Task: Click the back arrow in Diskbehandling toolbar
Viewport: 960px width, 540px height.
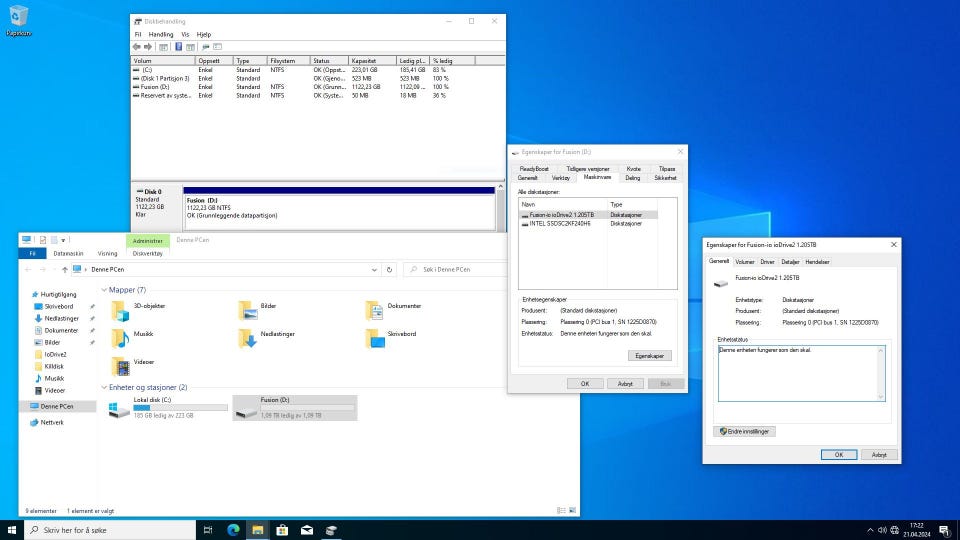Action: click(x=137, y=46)
